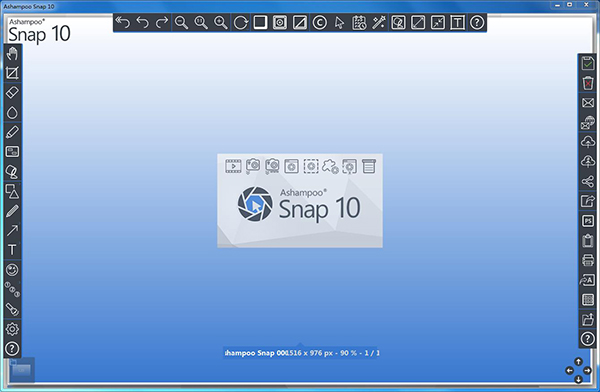Click the captured Snap 10 image on canvas
Image resolution: width=600 pixels, height=392 pixels.
(x=300, y=201)
